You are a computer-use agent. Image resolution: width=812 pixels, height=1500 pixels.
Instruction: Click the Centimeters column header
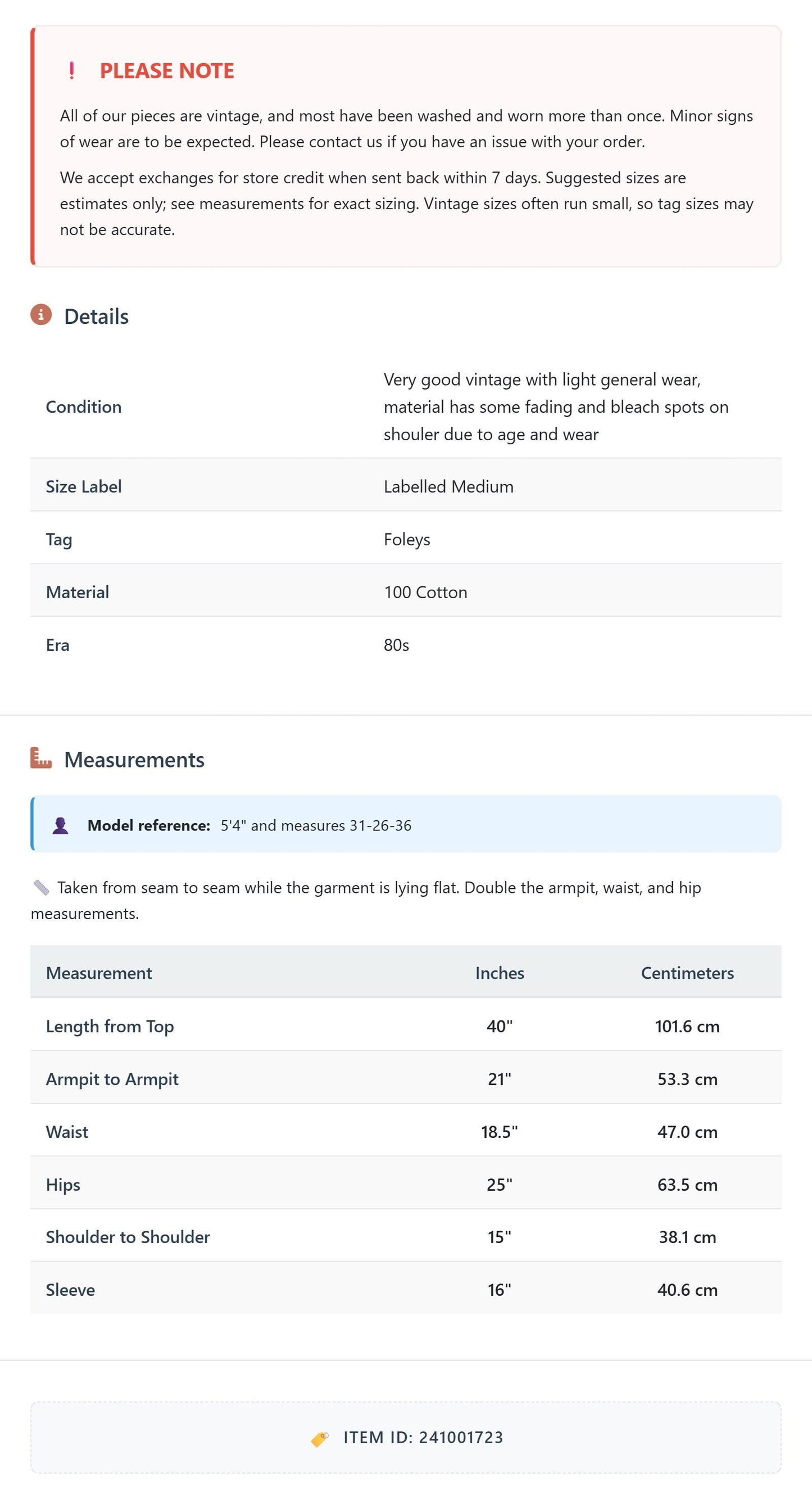click(687, 973)
